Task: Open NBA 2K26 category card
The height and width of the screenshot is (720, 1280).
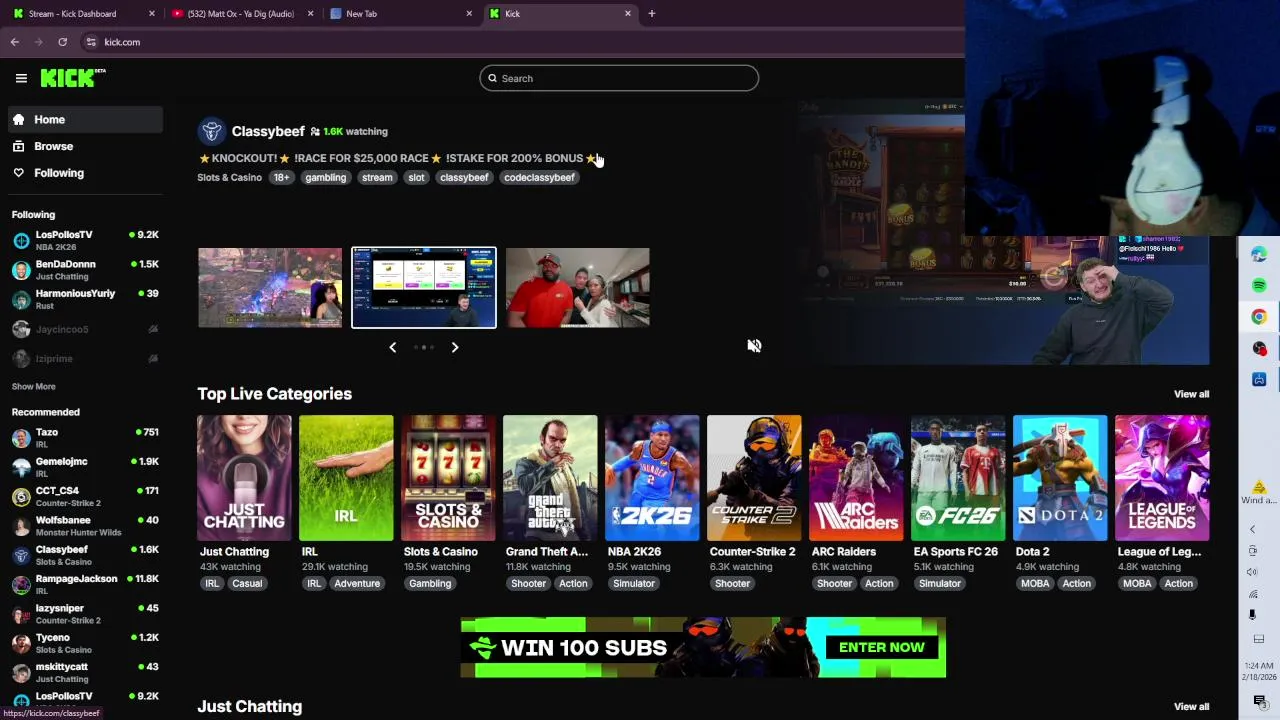Action: click(652, 478)
